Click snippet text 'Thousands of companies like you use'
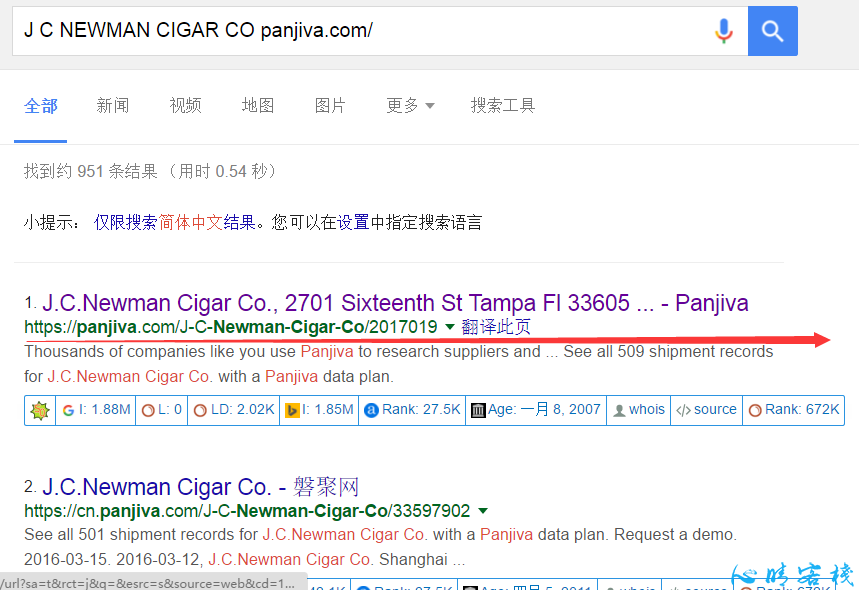The image size is (859, 590). coord(160,352)
